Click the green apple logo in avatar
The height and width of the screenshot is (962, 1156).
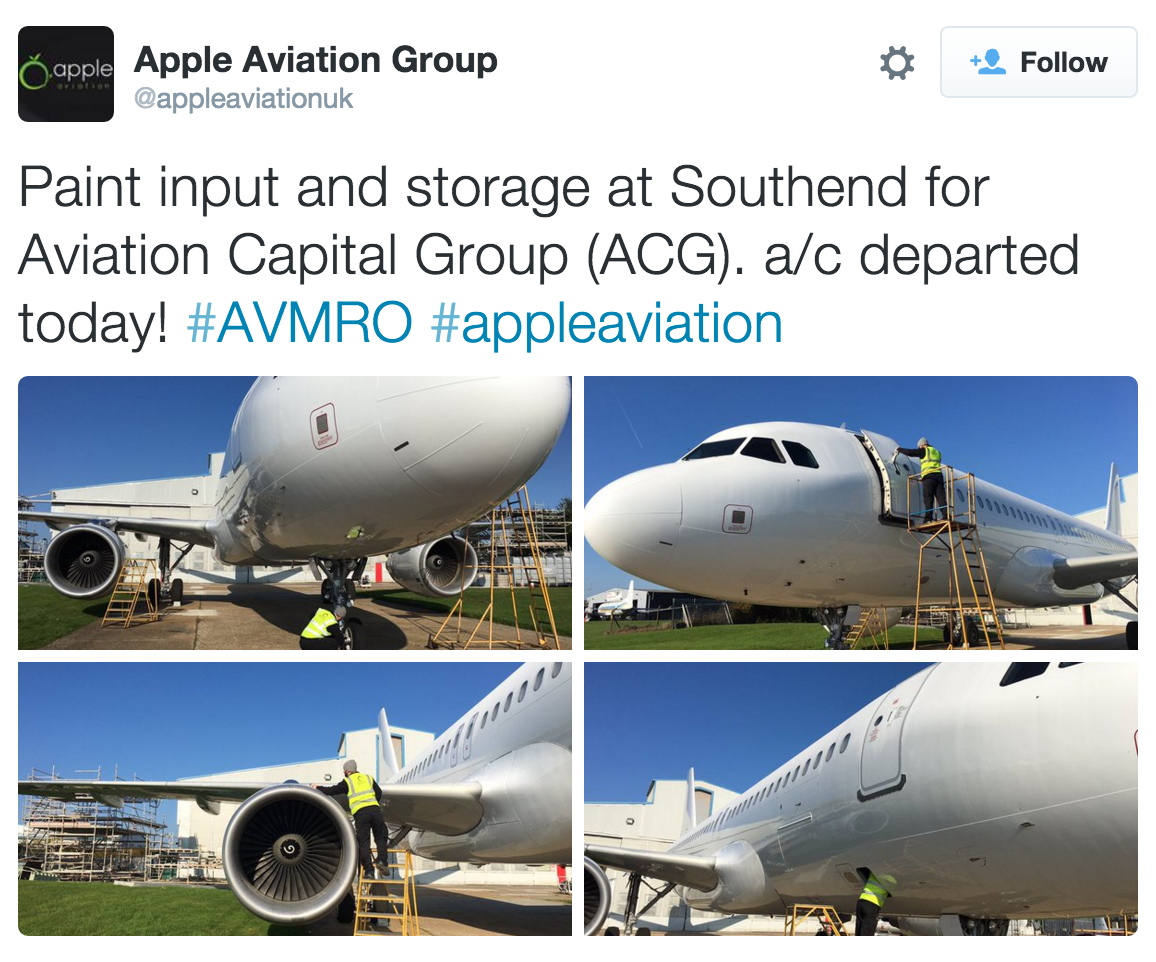(x=32, y=73)
